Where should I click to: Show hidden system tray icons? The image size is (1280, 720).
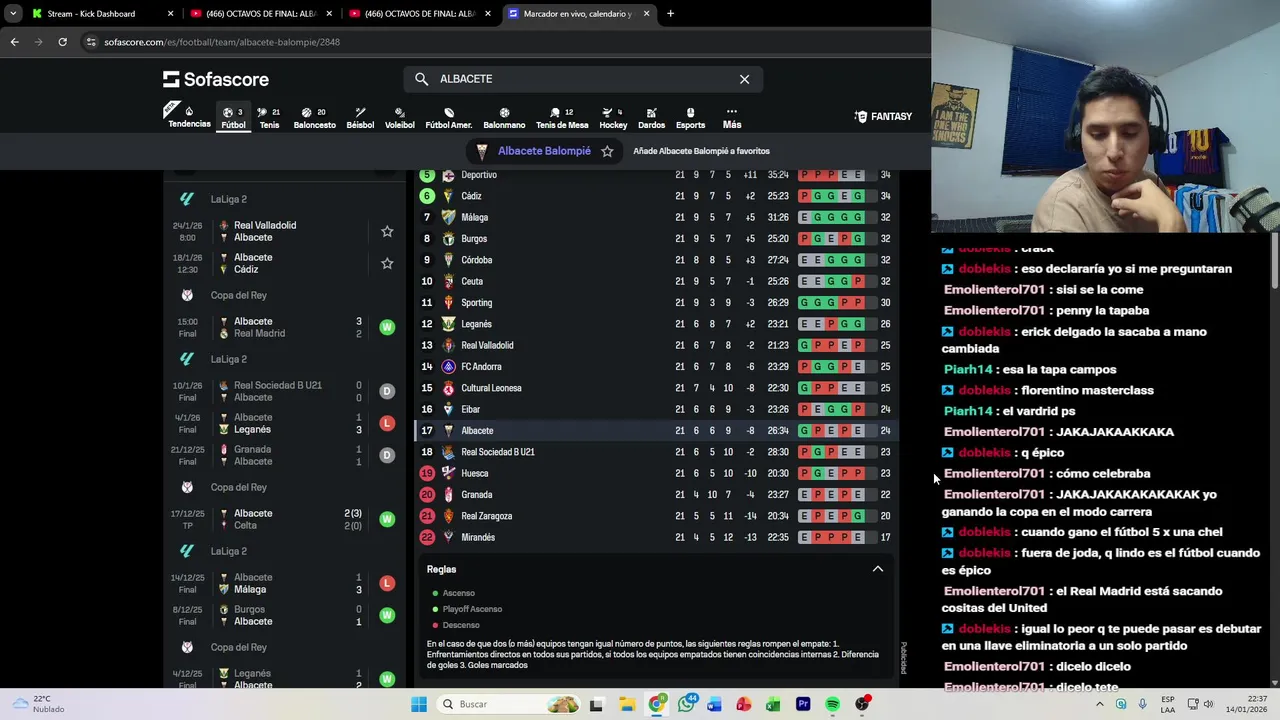[x=1100, y=704]
